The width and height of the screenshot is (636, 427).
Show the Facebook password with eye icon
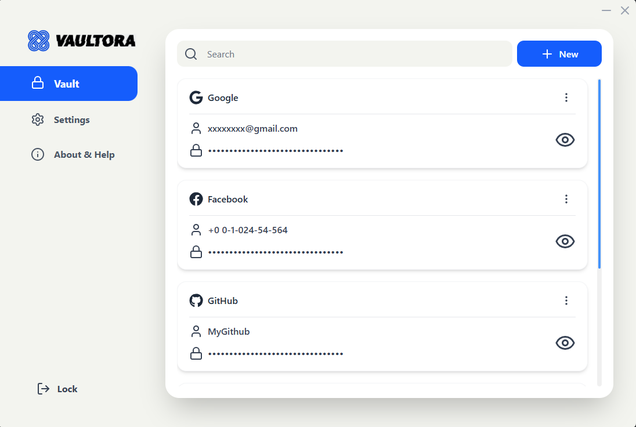pos(565,241)
